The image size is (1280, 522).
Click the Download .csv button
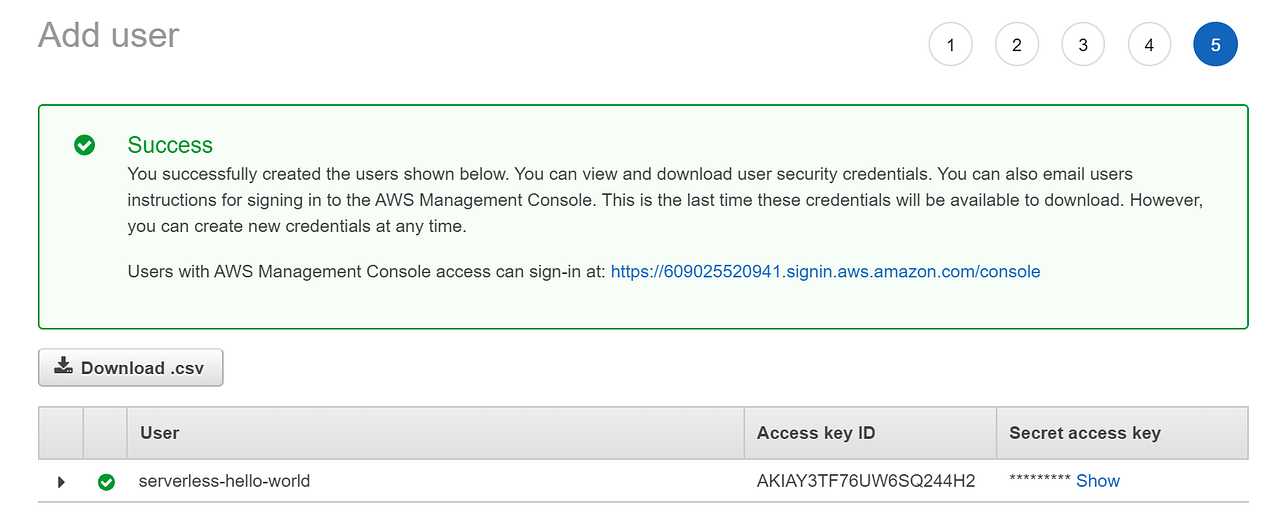tap(131, 367)
